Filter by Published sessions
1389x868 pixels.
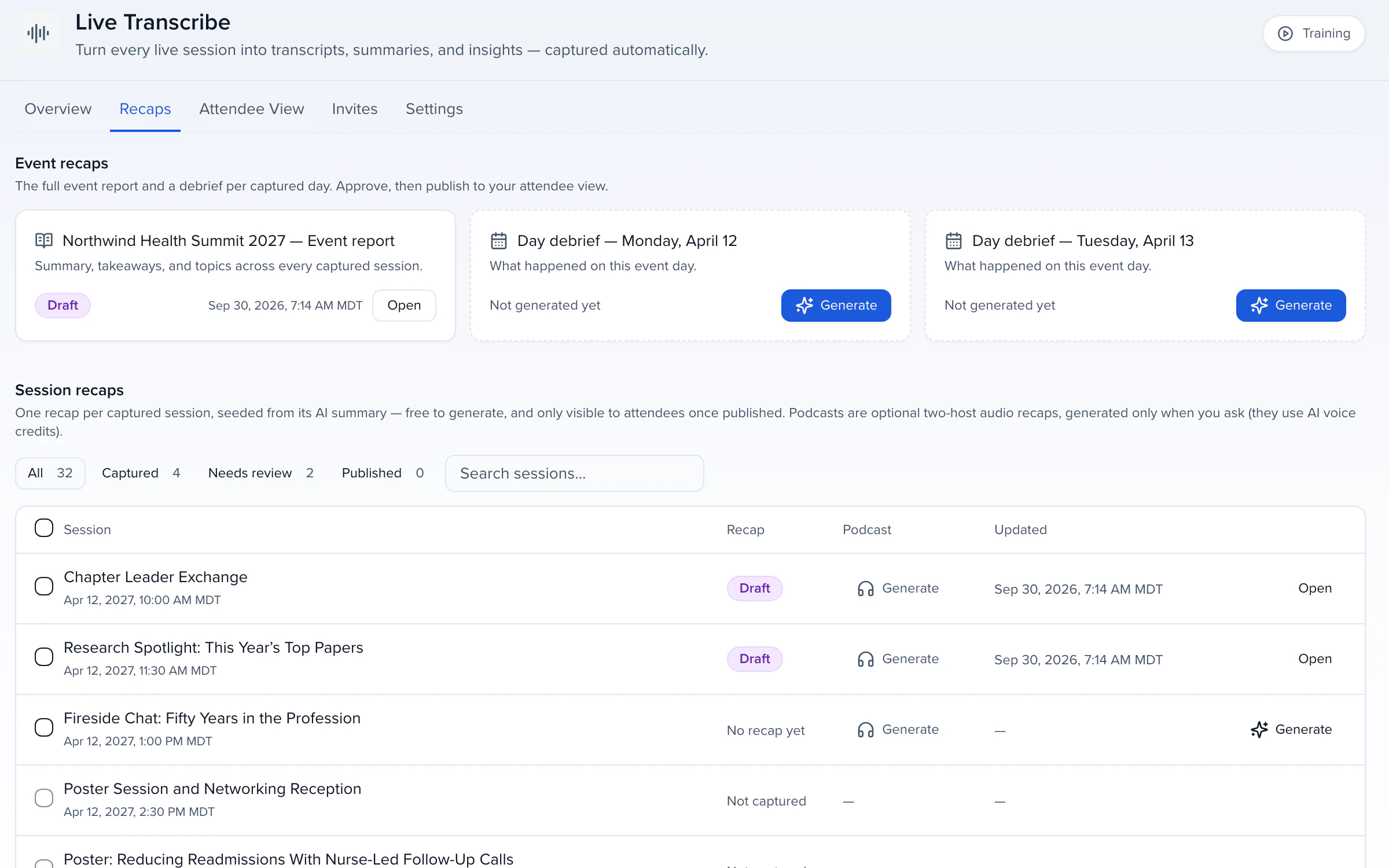(x=383, y=473)
